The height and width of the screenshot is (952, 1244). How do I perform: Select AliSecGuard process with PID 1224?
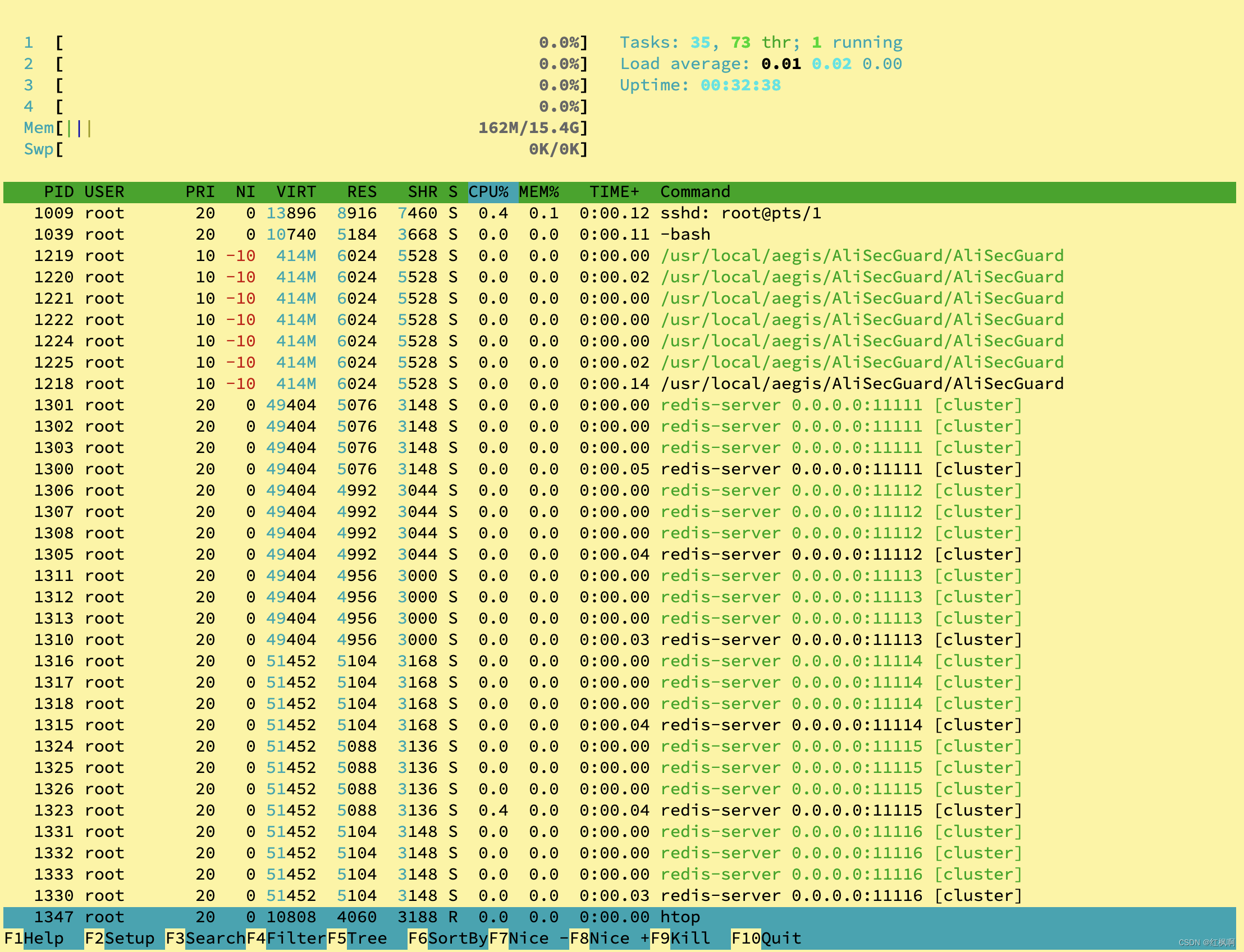tap(619, 341)
